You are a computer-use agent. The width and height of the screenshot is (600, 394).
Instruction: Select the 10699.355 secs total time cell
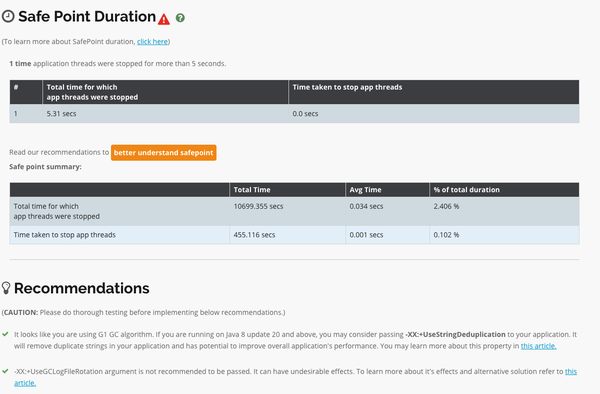287,211
